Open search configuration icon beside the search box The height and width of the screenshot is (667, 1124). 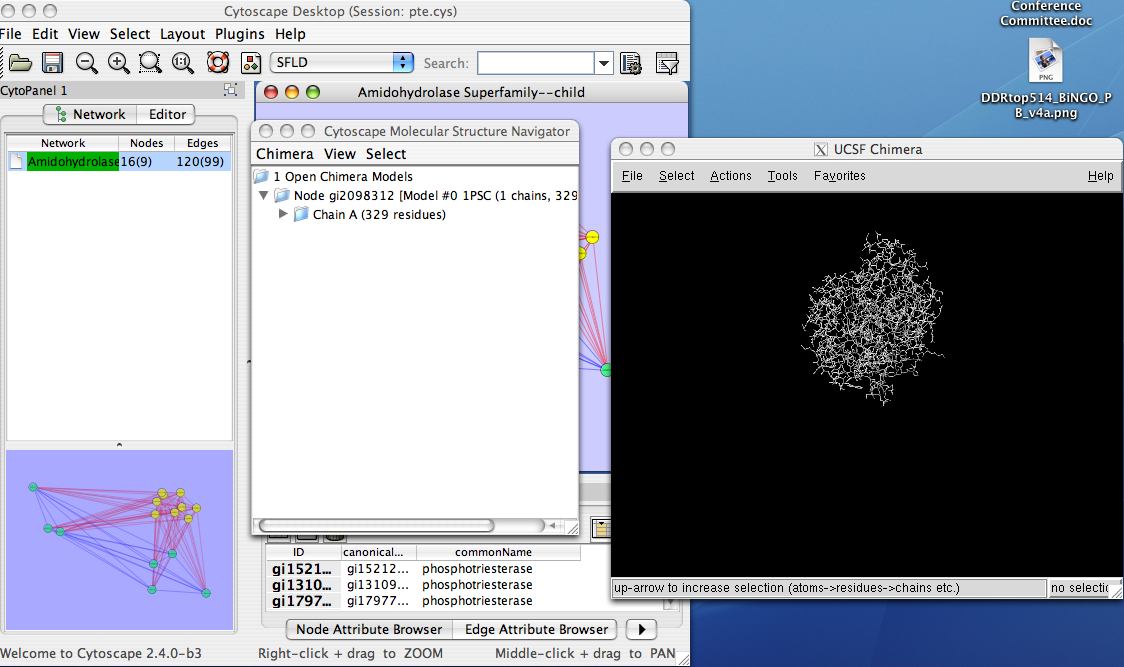click(631, 63)
